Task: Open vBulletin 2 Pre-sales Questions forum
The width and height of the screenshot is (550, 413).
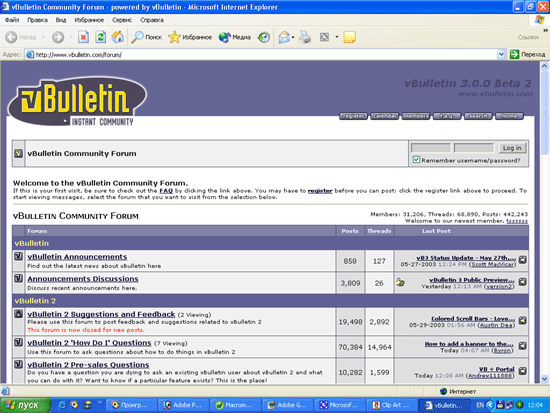Action: click(88, 365)
